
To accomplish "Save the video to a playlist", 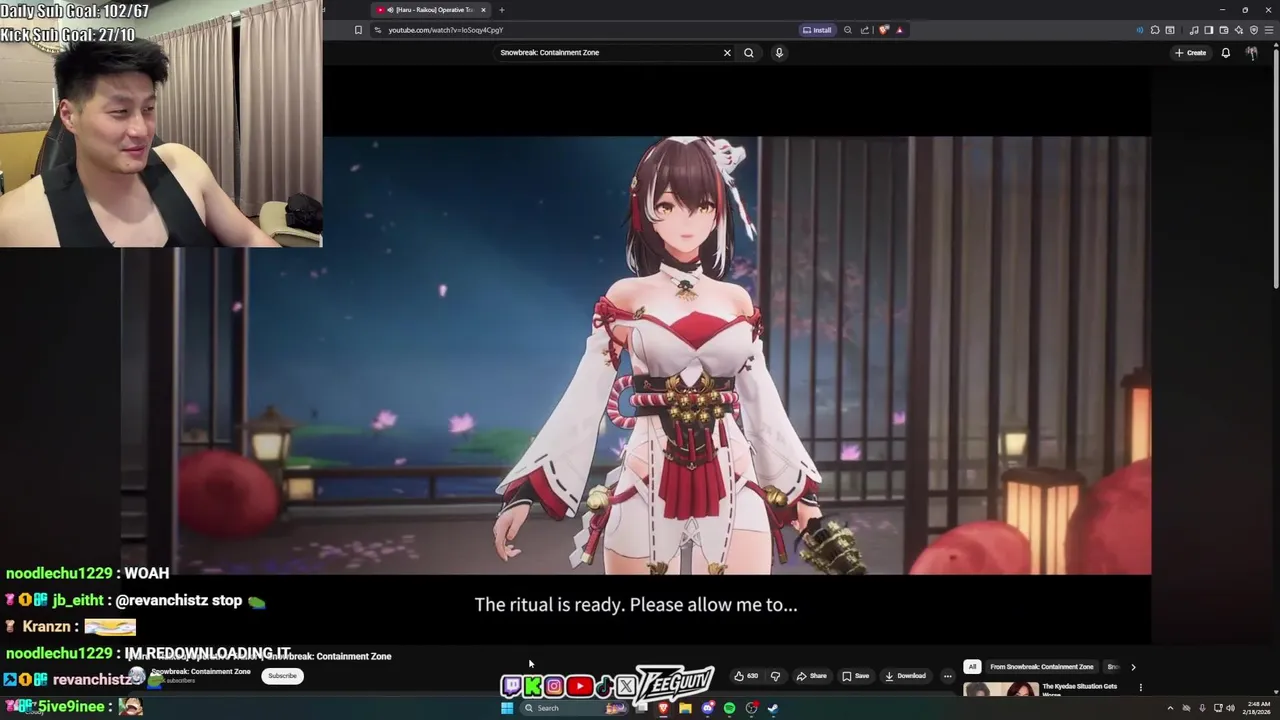I will click(855, 676).
